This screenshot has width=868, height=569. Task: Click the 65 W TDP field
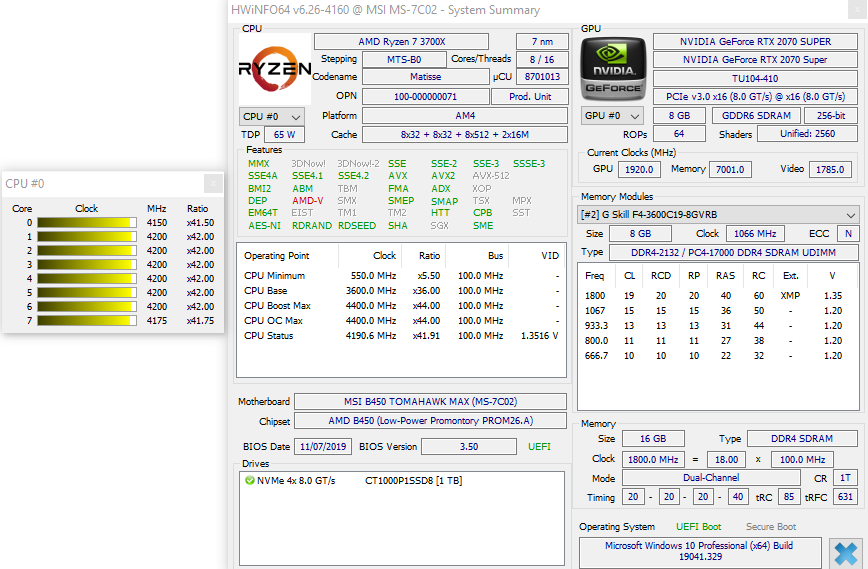[285, 135]
